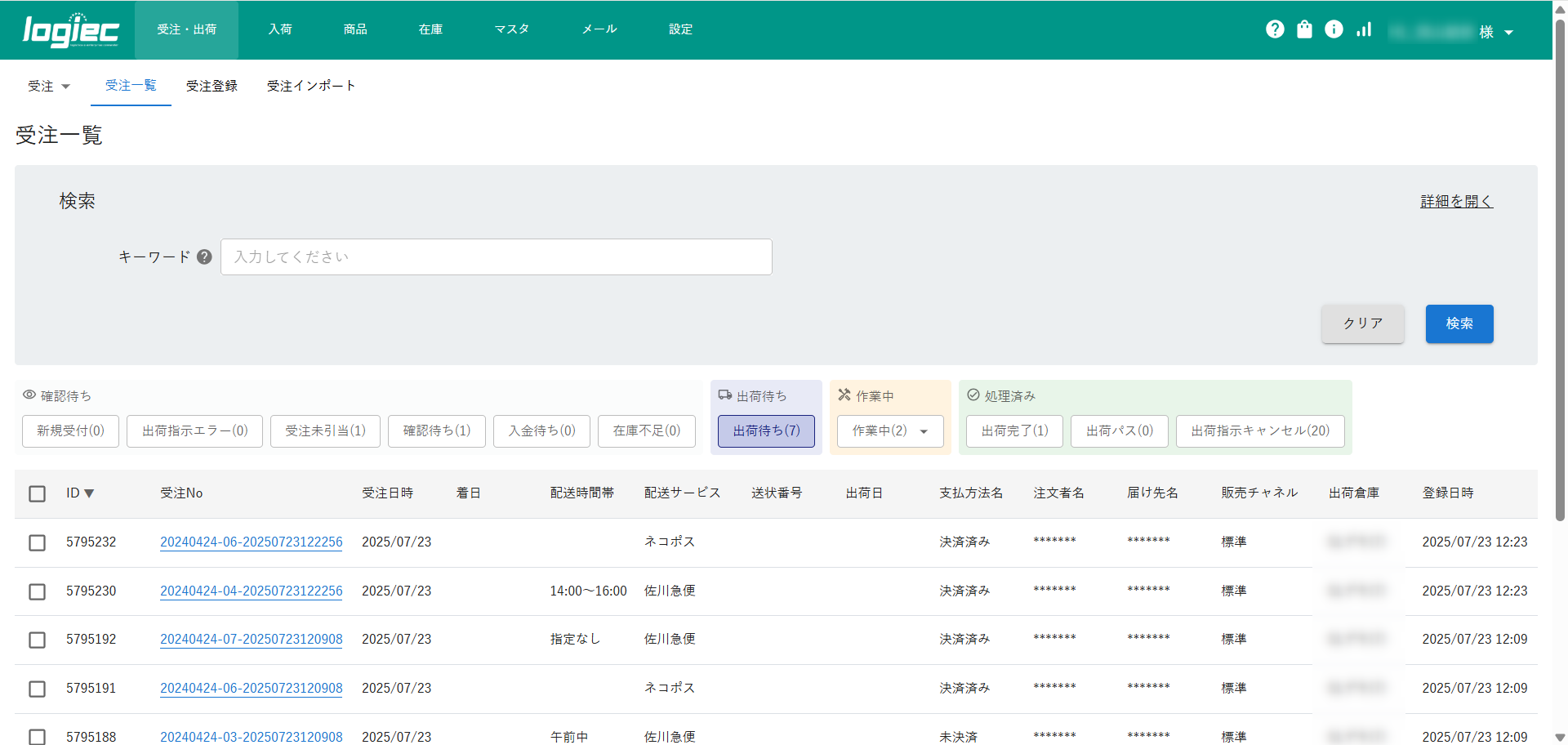Image resolution: width=1568 pixels, height=745 pixels.
Task: Open the 在庫 menu in top navigation
Action: (x=430, y=29)
